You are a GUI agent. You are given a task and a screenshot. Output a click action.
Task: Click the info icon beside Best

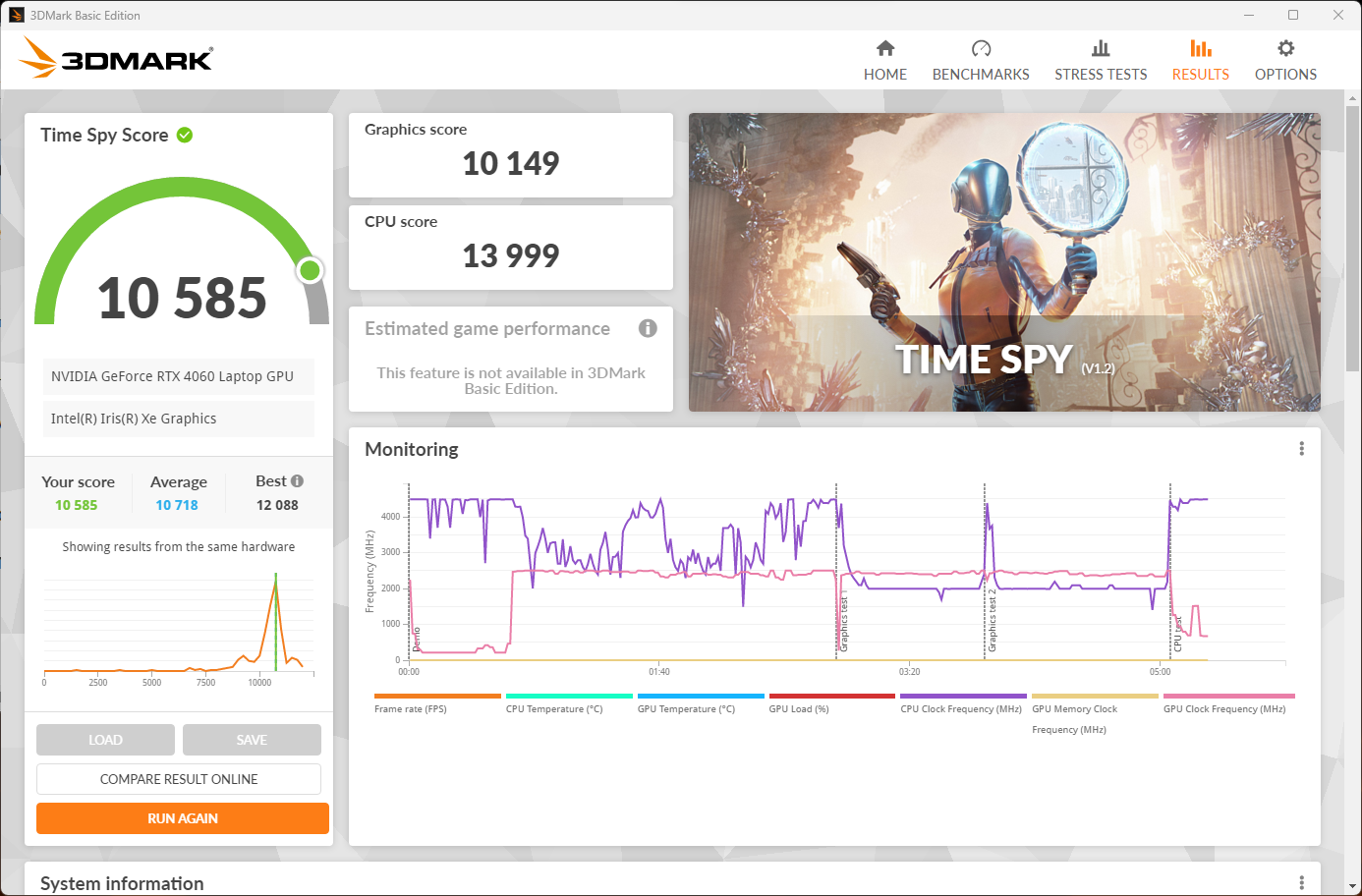[297, 481]
